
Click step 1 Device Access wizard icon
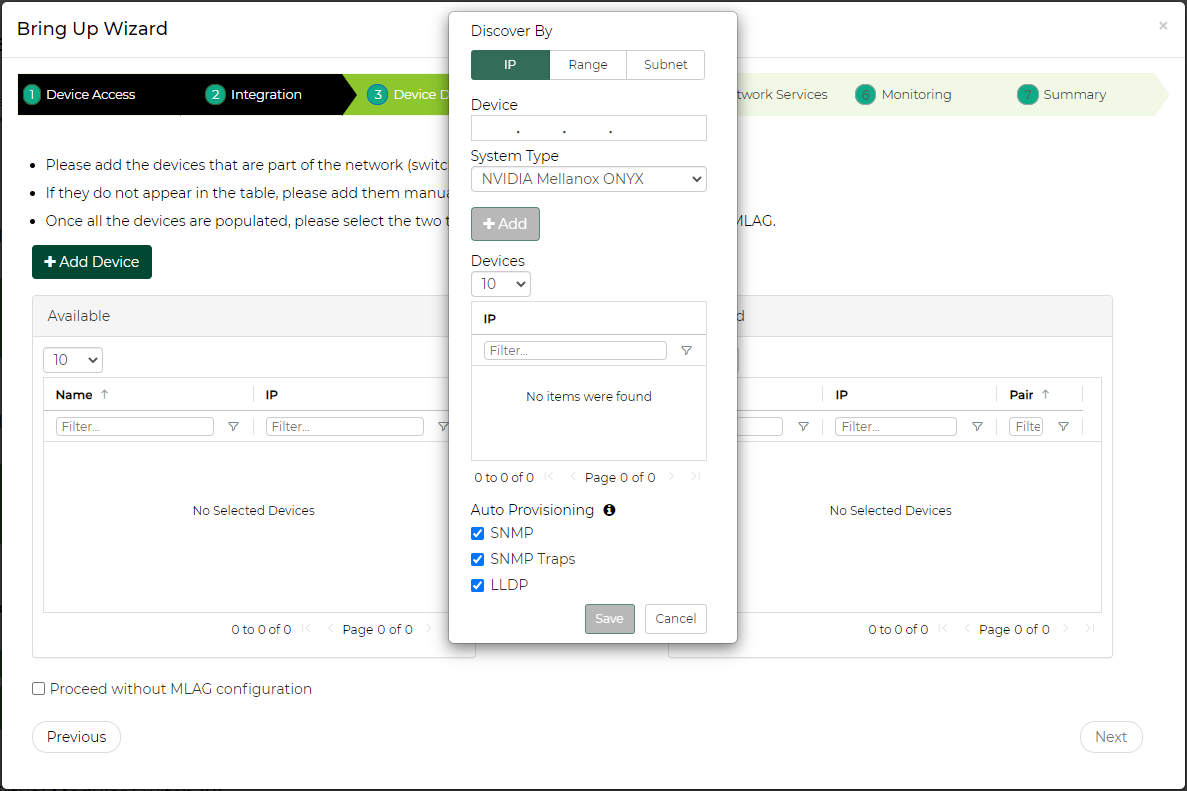pyautogui.click(x=32, y=95)
